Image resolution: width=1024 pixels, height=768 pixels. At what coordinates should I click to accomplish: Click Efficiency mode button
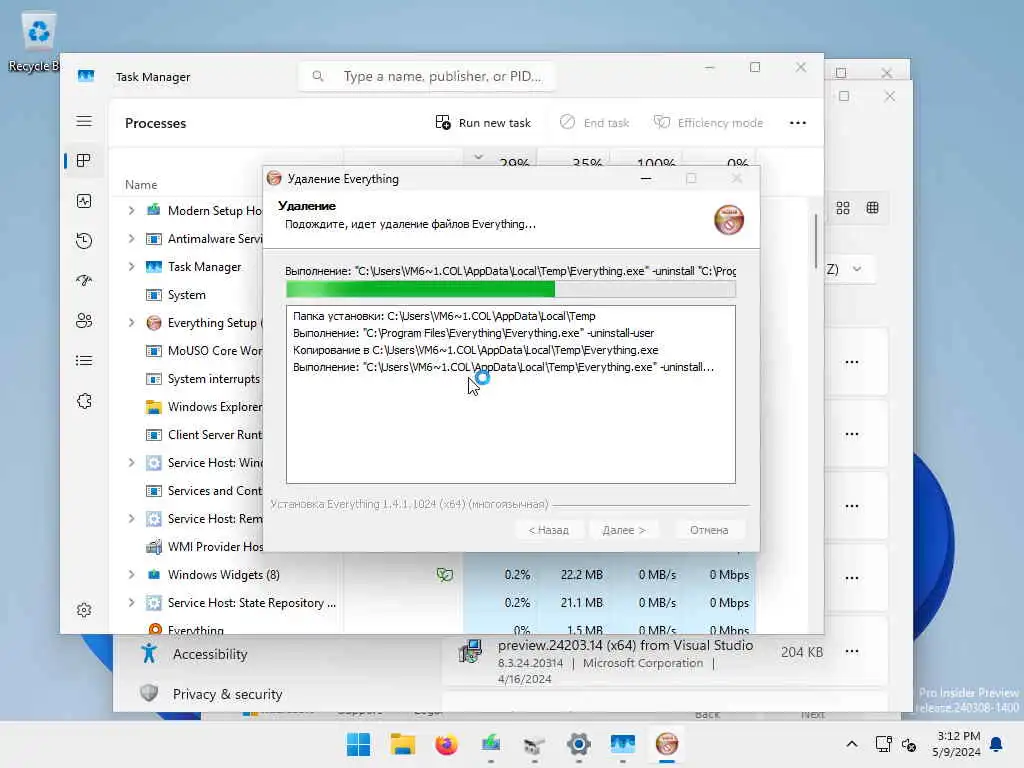click(x=709, y=123)
